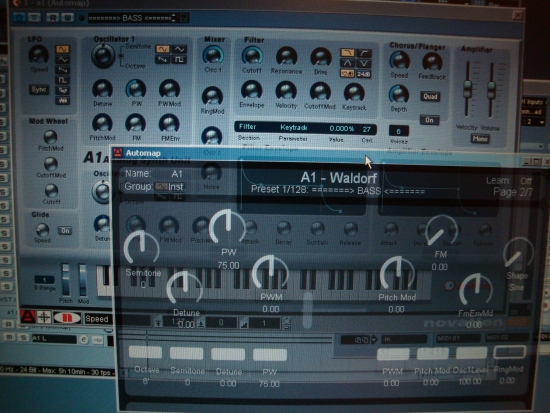Select the LFO sine waveform button
550x413 pixels.
63,49
